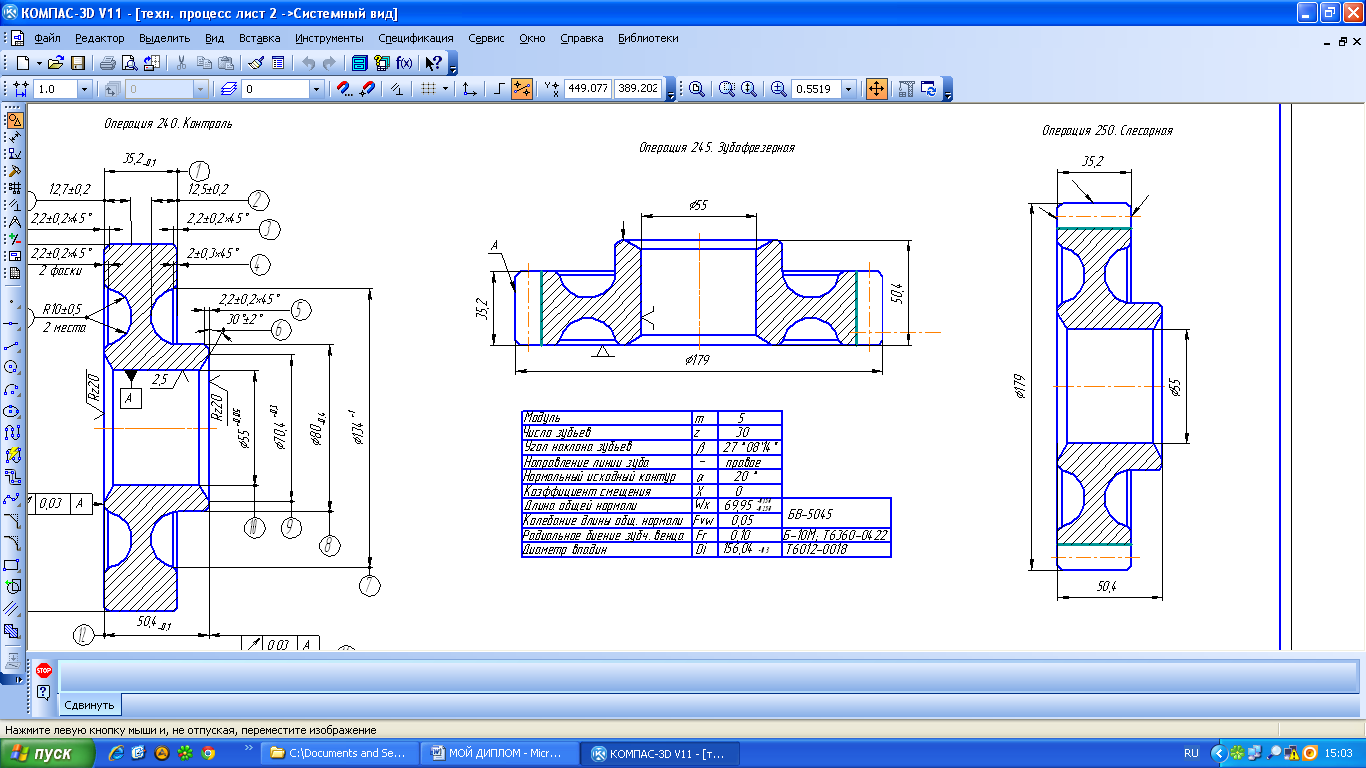Image resolution: width=1366 pixels, height=768 pixels.
Task: Open the step value 1.0 dropdown
Action: (84, 89)
